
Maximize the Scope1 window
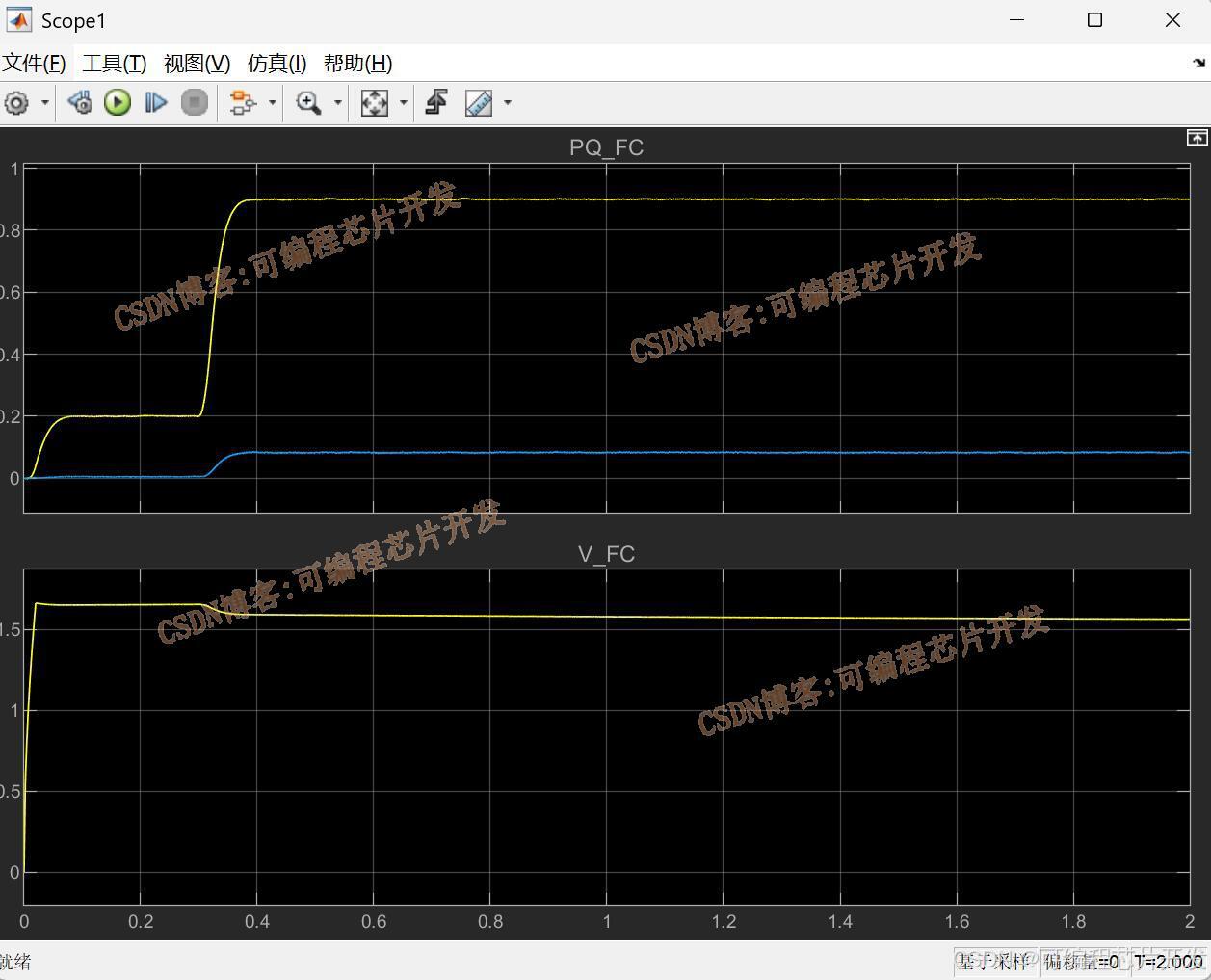tap(1094, 20)
